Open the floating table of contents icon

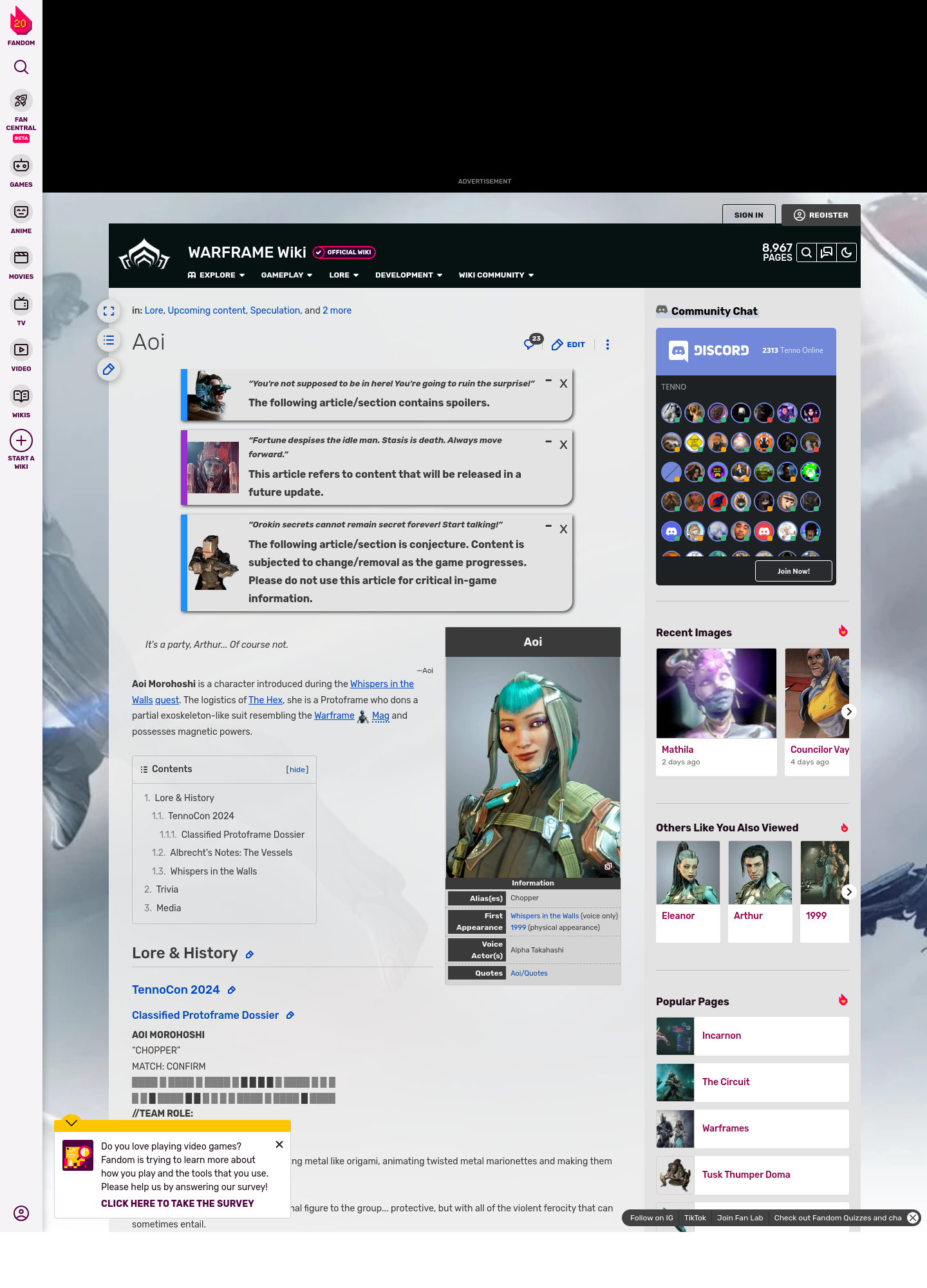109,340
